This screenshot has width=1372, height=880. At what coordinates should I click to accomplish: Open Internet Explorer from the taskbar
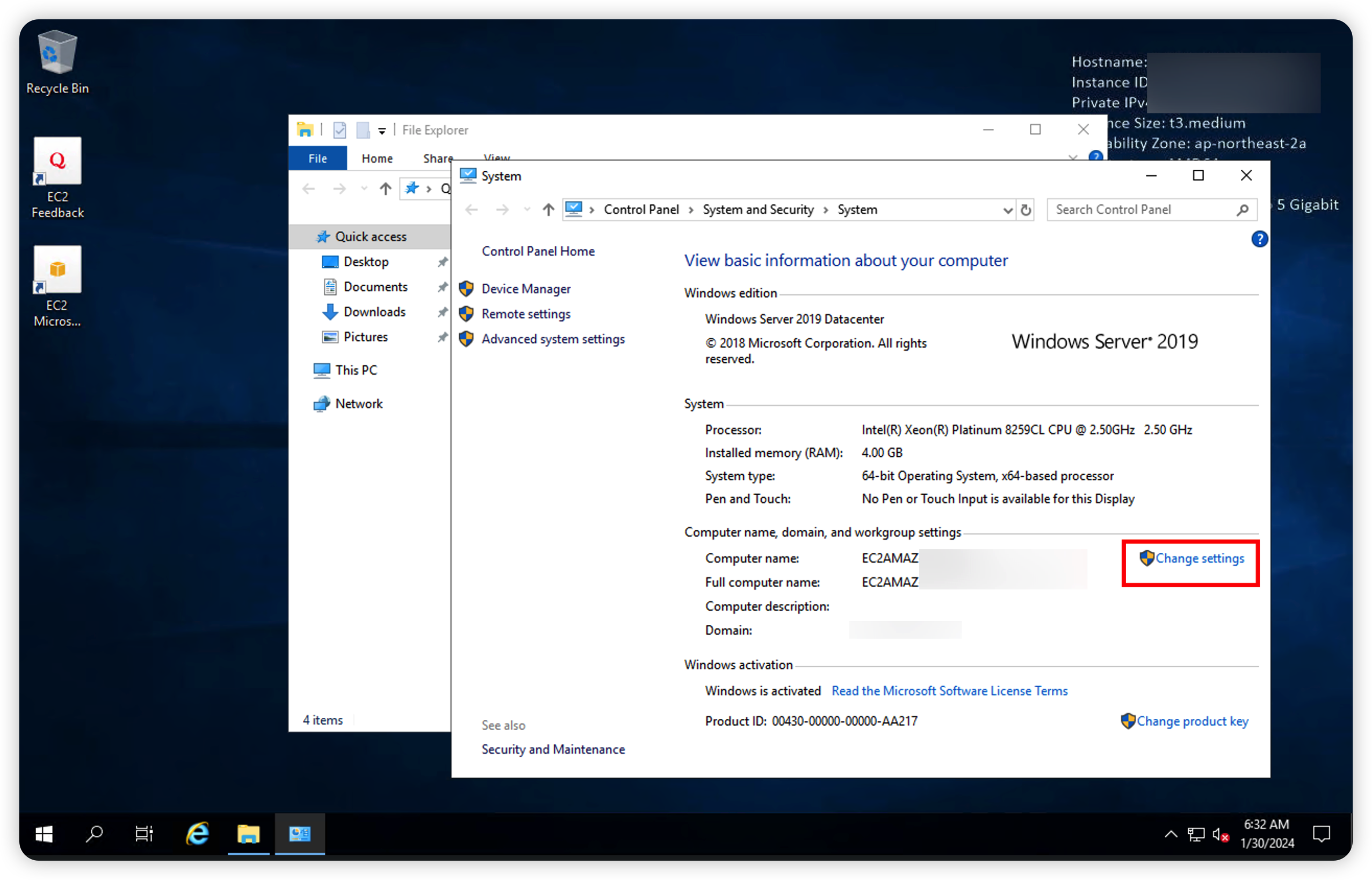coord(198,834)
